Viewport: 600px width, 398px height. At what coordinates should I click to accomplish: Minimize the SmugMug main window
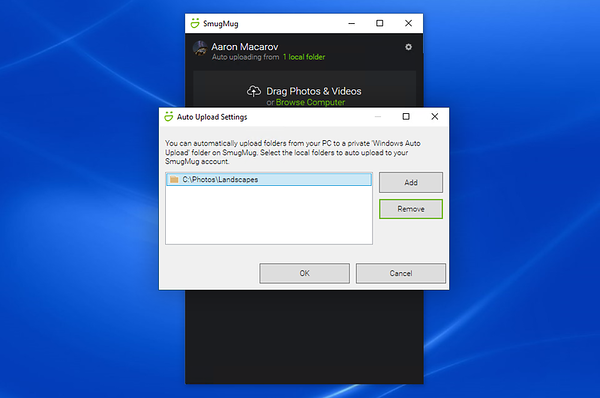tap(352, 23)
